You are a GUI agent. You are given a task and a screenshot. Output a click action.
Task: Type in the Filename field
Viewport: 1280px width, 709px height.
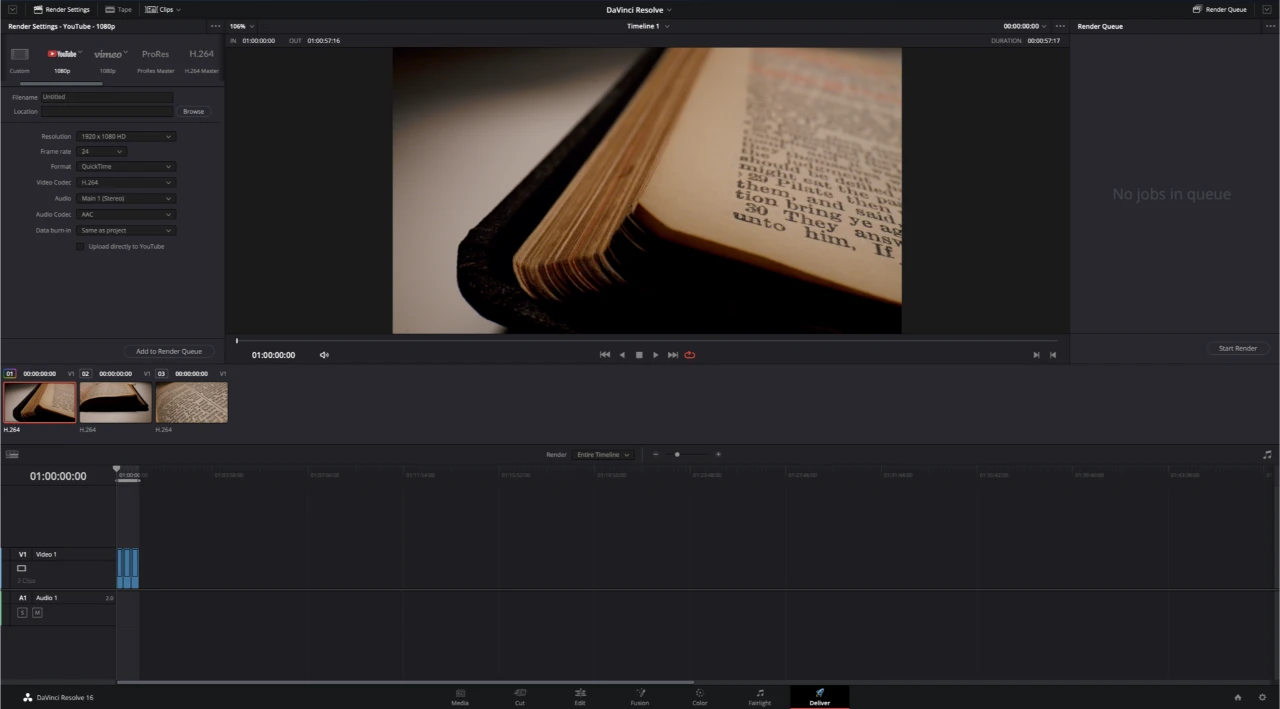pyautogui.click(x=105, y=96)
